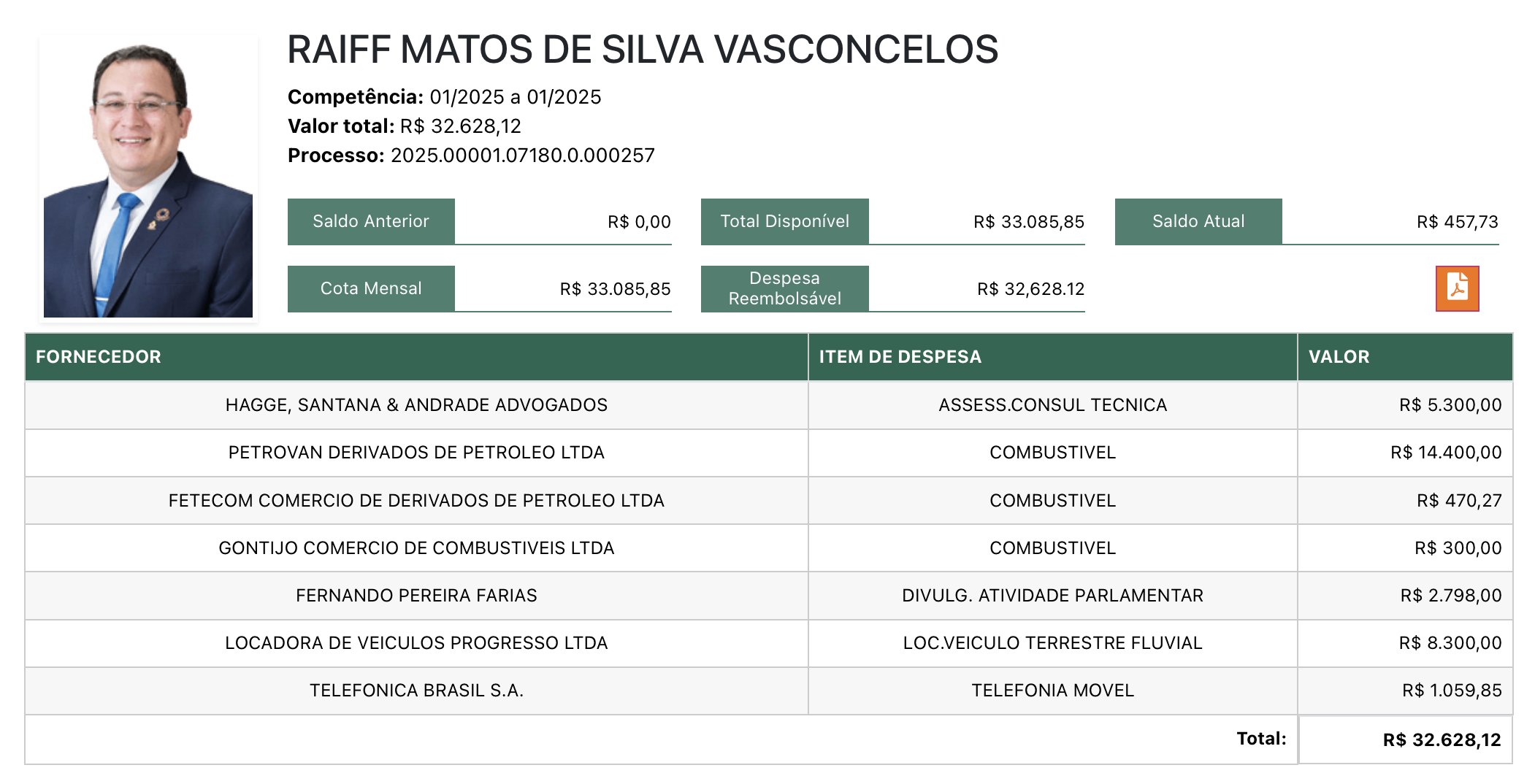Viewport: 1535px width, 784px height.
Task: Click the VALOR column header
Action: [x=1339, y=357]
